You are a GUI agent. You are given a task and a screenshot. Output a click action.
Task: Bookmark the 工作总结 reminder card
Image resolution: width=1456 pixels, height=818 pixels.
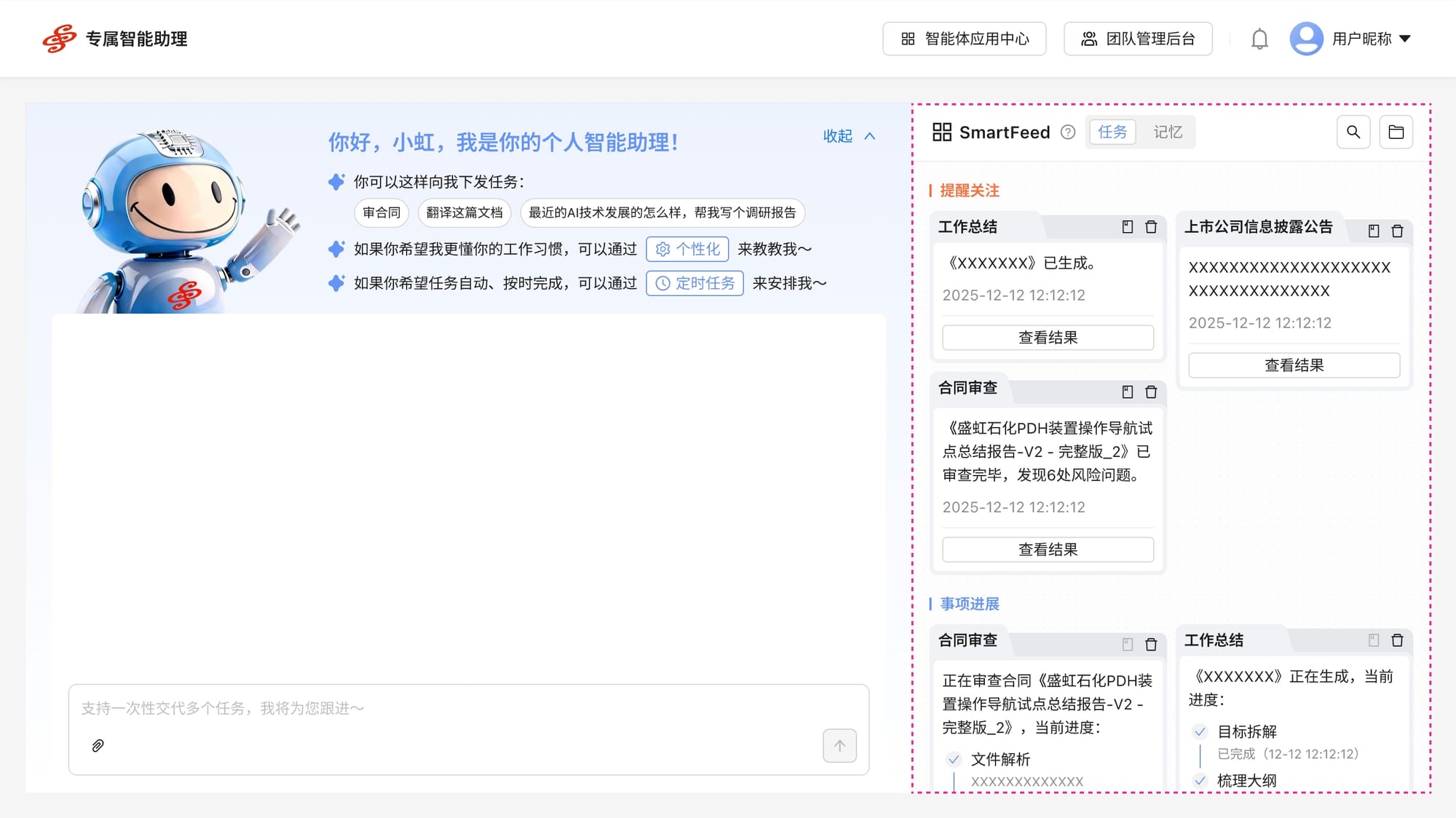click(1128, 227)
